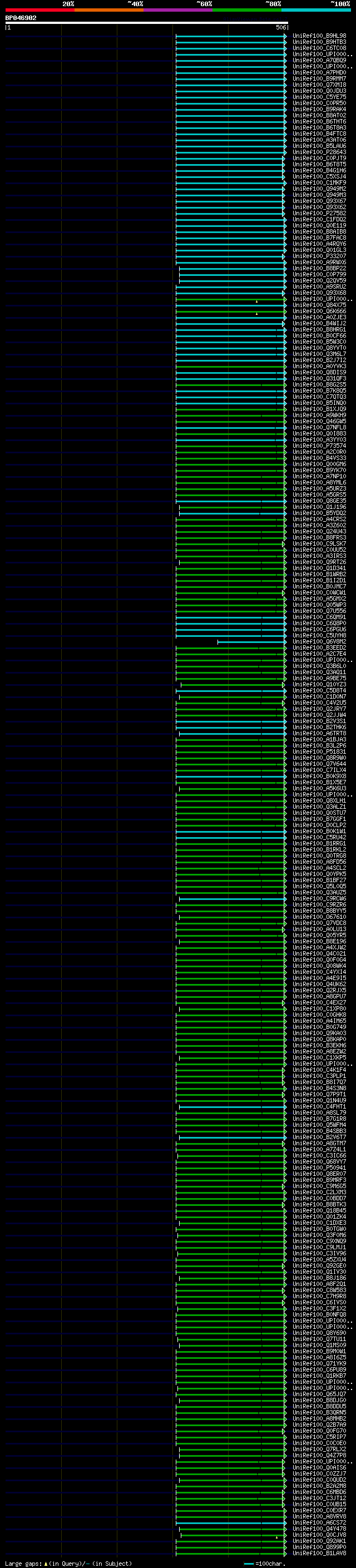Select the UniRef100_P27582 label
Viewport: 356px width, 1568px height.
coord(319,213)
